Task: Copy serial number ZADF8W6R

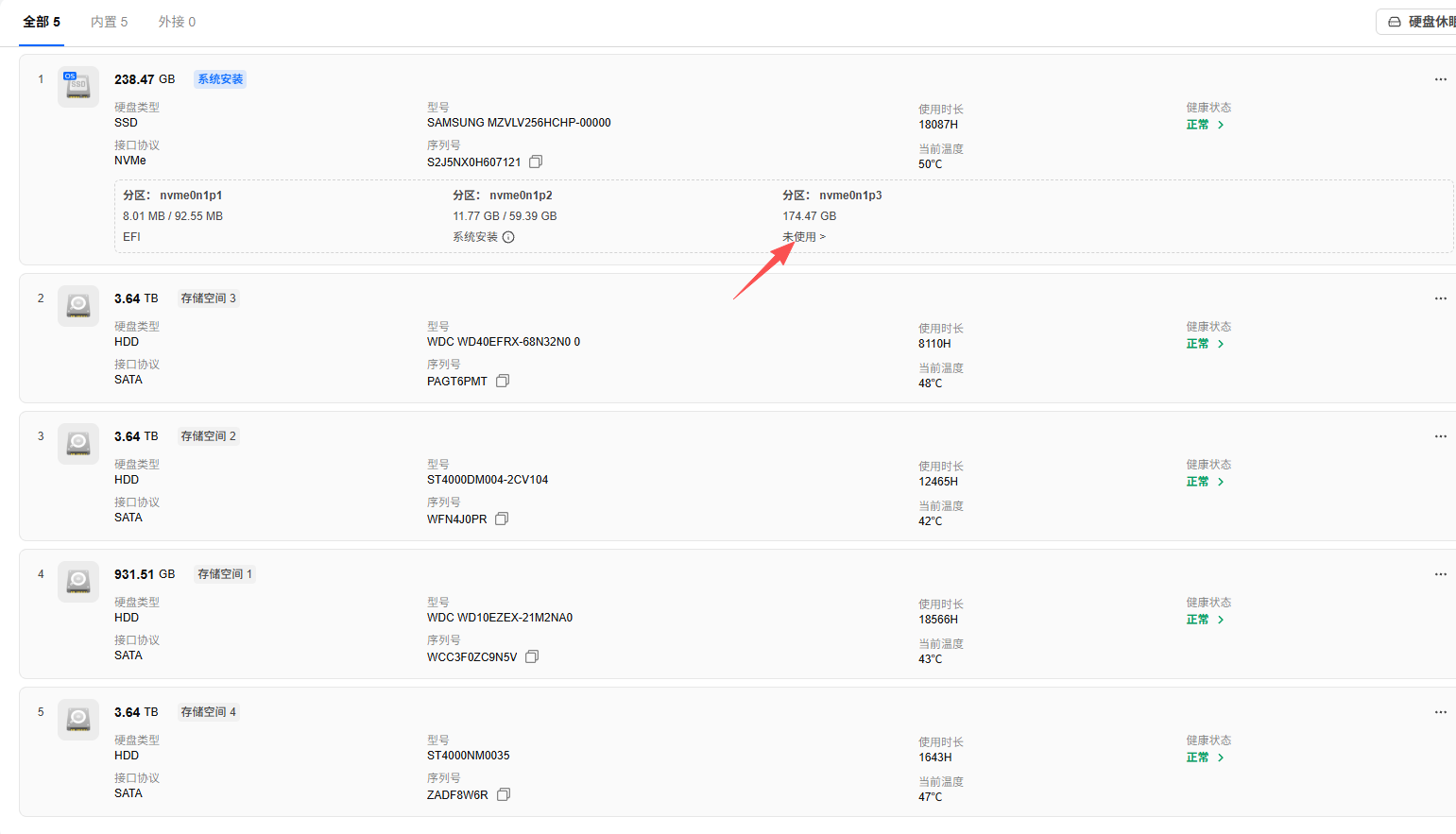Action: pyautogui.click(x=504, y=794)
